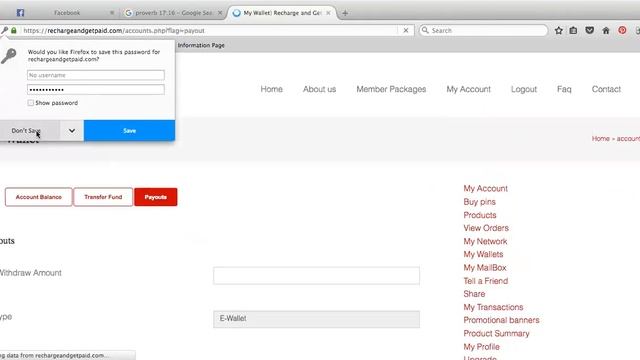This screenshot has height=360, width=640.
Task: Open My Account in top navigation
Action: pyautogui.click(x=469, y=89)
